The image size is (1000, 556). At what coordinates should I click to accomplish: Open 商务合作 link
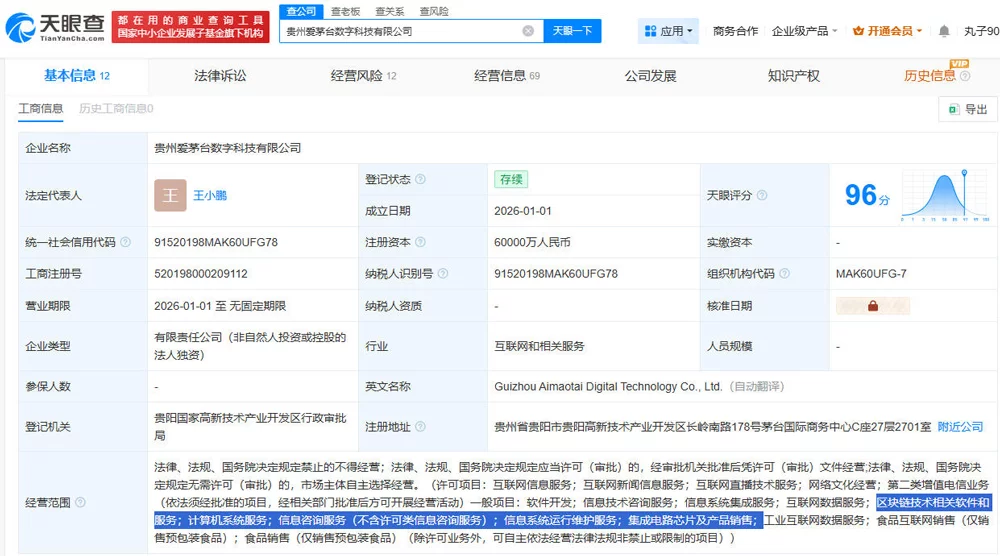[735, 31]
